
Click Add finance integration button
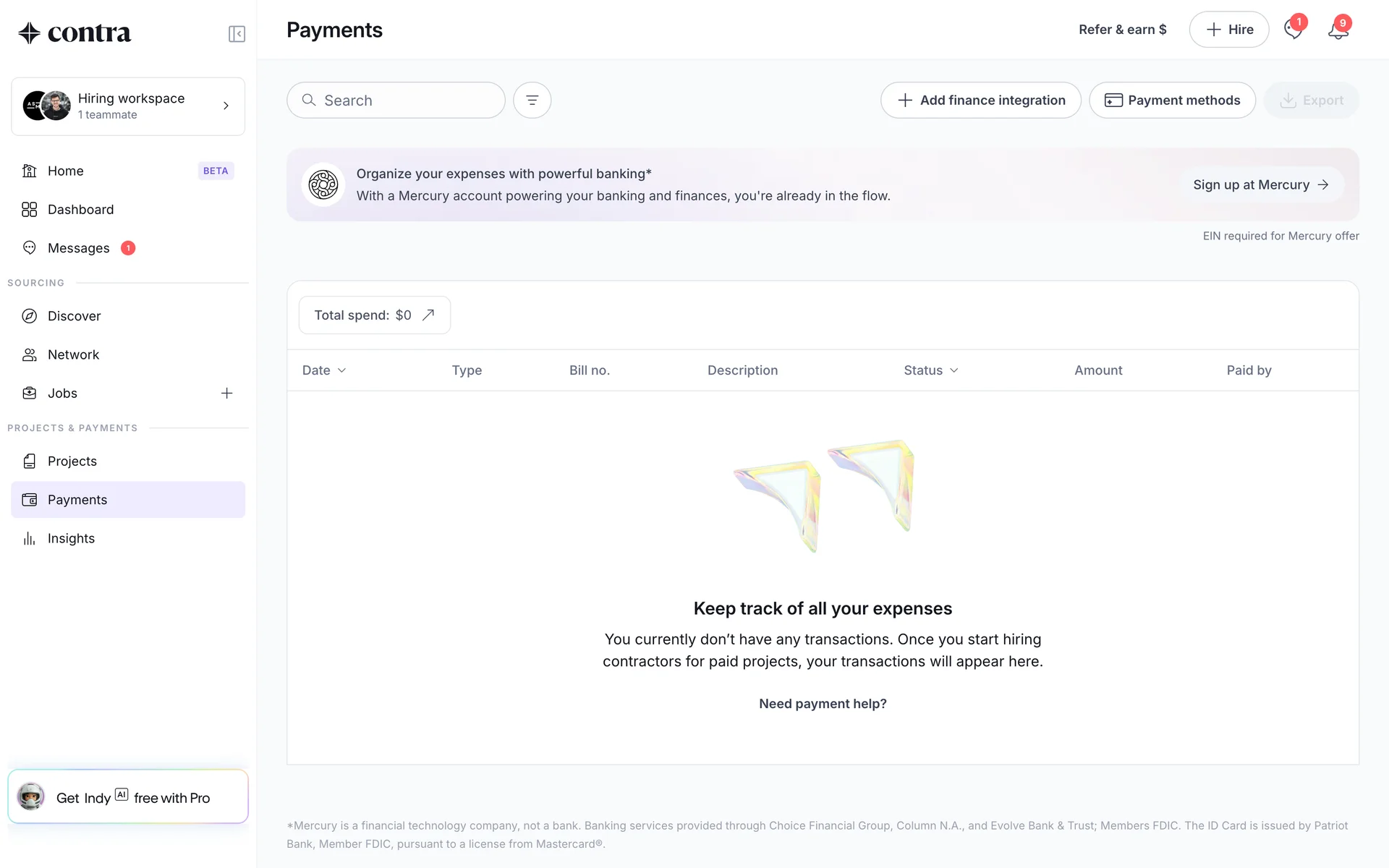tap(980, 101)
